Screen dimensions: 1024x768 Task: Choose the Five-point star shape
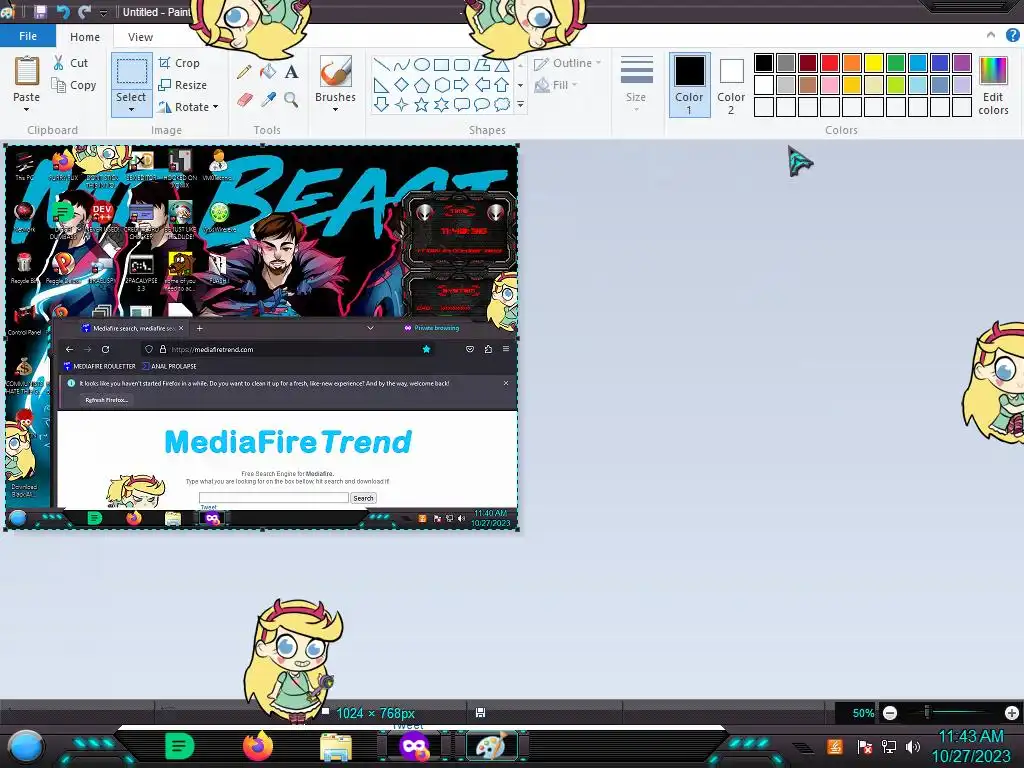[x=422, y=104]
